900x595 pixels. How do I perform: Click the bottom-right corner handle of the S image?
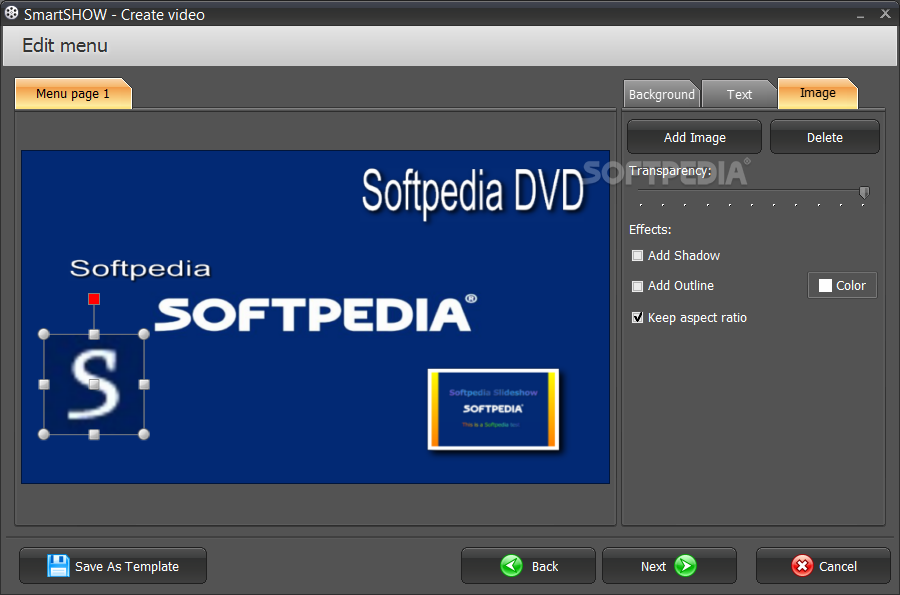[144, 434]
